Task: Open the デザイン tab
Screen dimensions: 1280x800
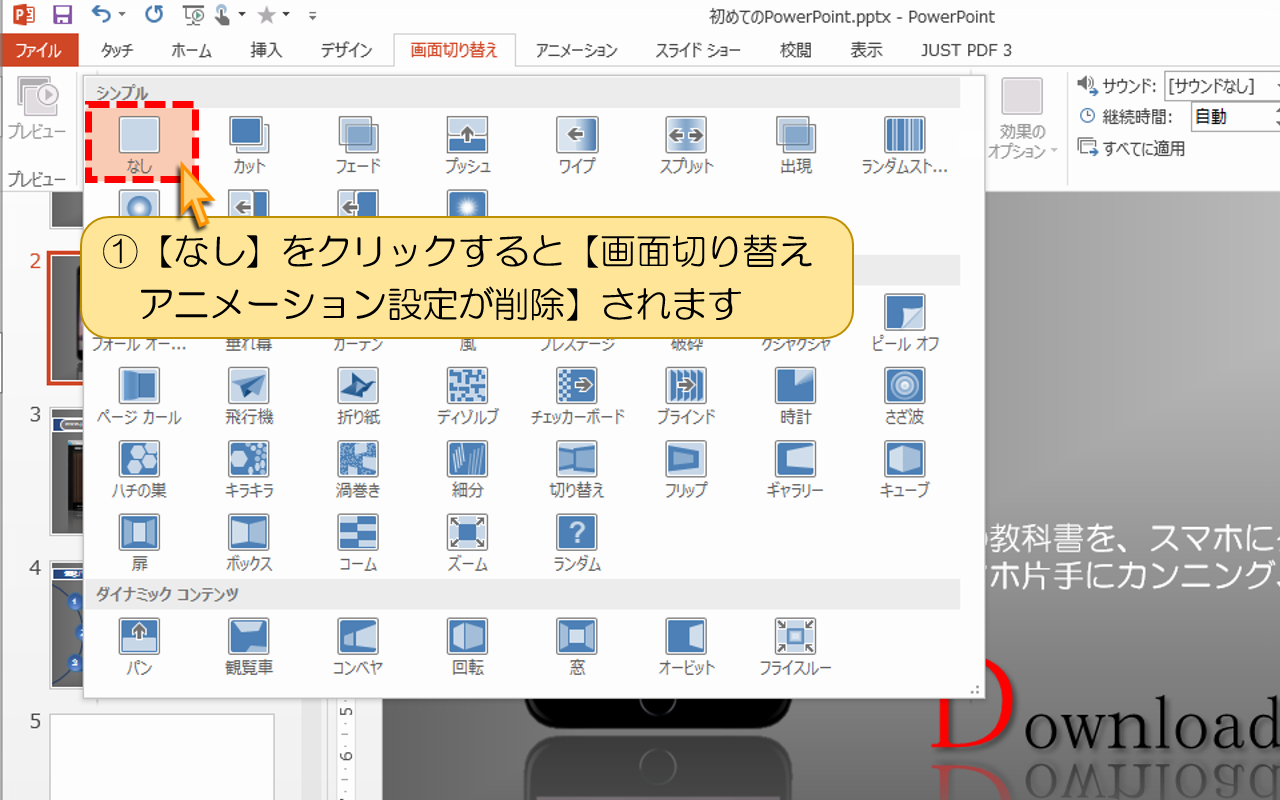Action: click(x=347, y=50)
